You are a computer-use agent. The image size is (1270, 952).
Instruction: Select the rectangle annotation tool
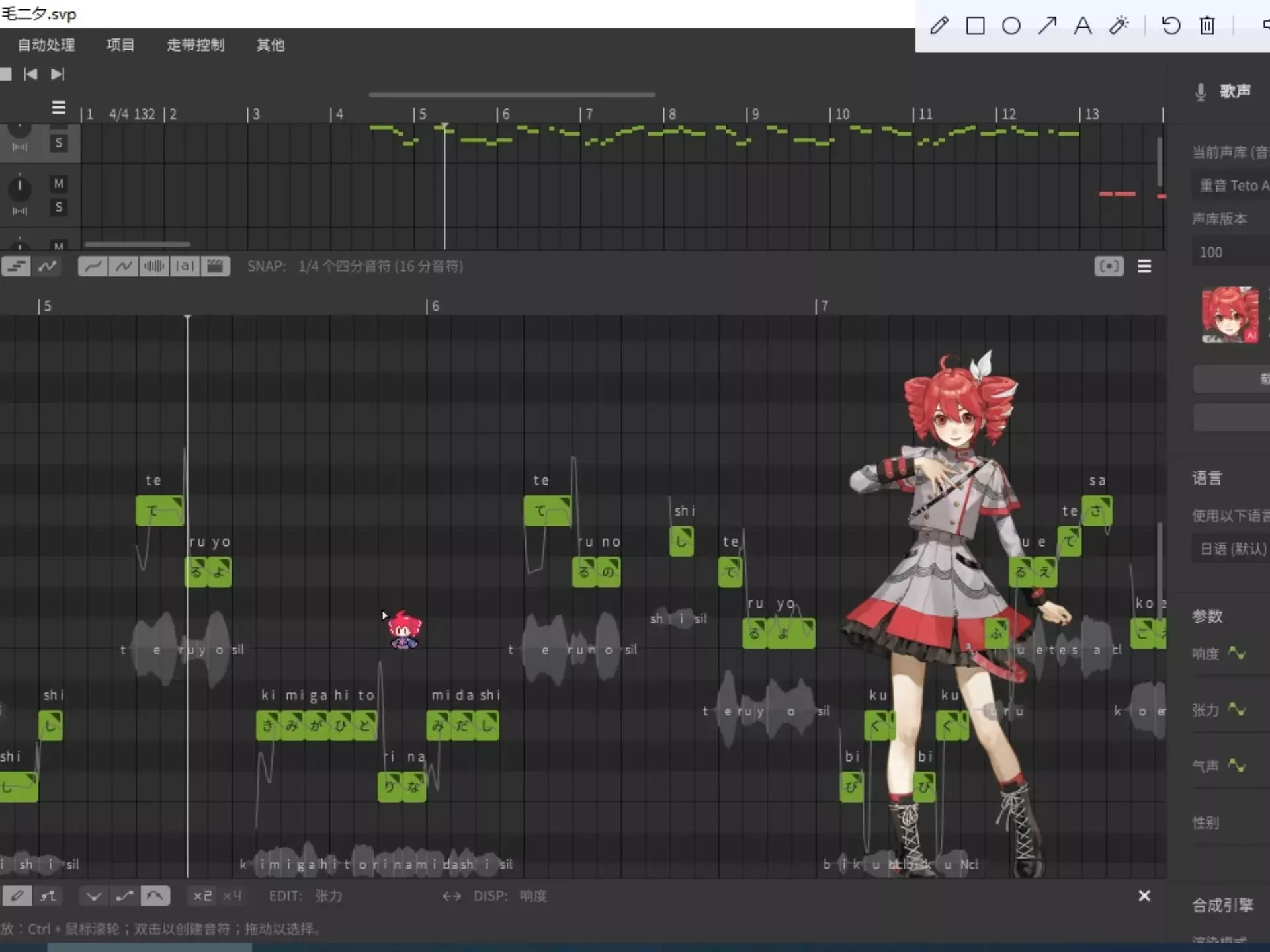coord(975,26)
